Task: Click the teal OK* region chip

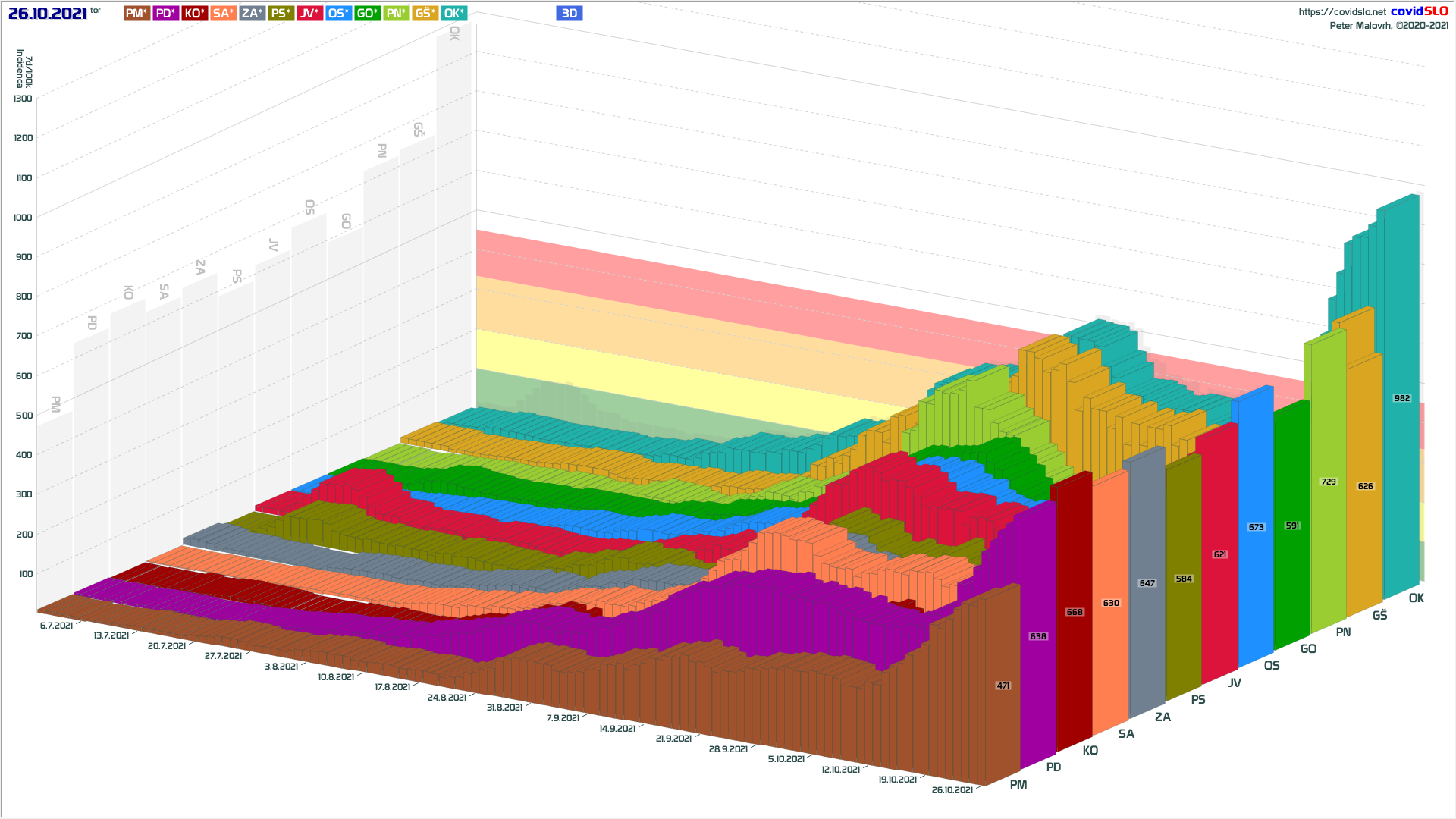Action: pyautogui.click(x=453, y=13)
